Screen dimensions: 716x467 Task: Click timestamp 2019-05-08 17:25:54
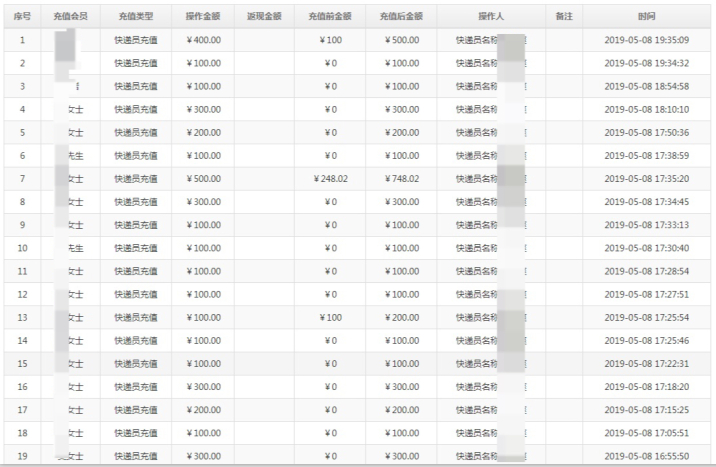(x=647, y=317)
